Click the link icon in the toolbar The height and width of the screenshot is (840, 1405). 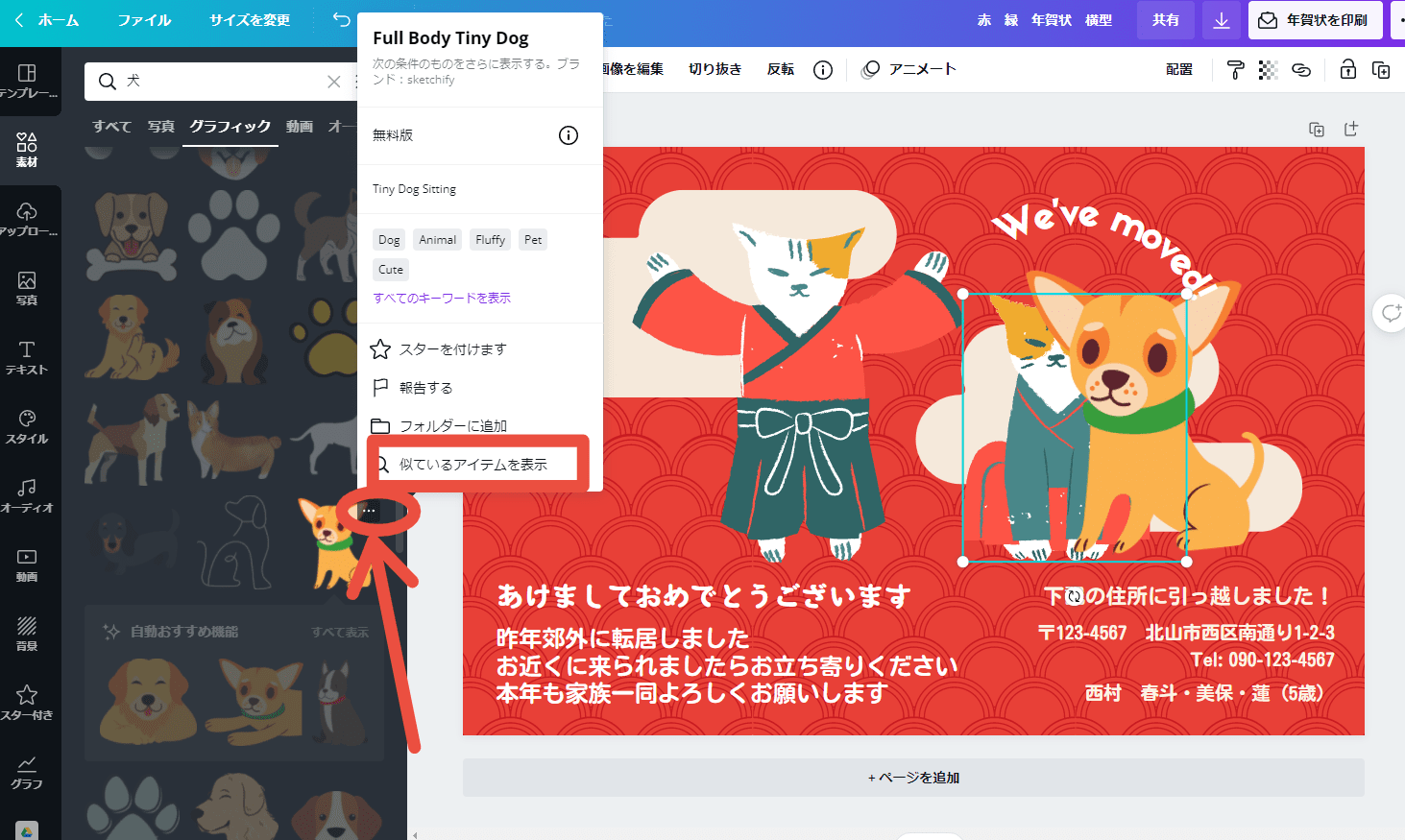click(x=1301, y=69)
